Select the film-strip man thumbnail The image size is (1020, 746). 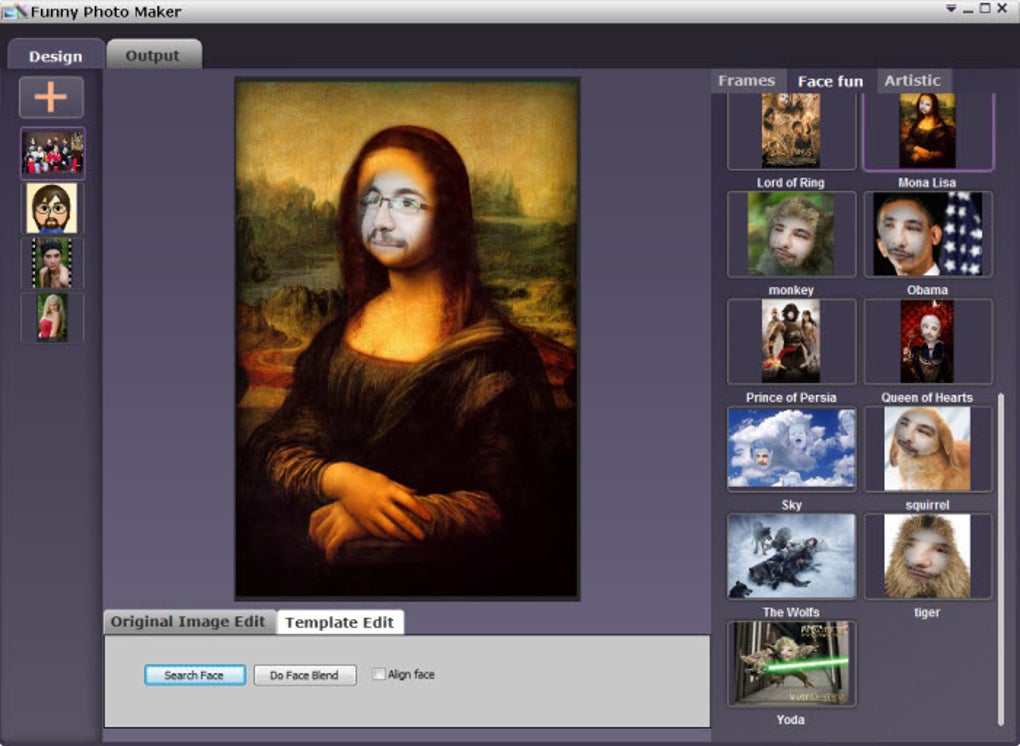click(x=52, y=263)
